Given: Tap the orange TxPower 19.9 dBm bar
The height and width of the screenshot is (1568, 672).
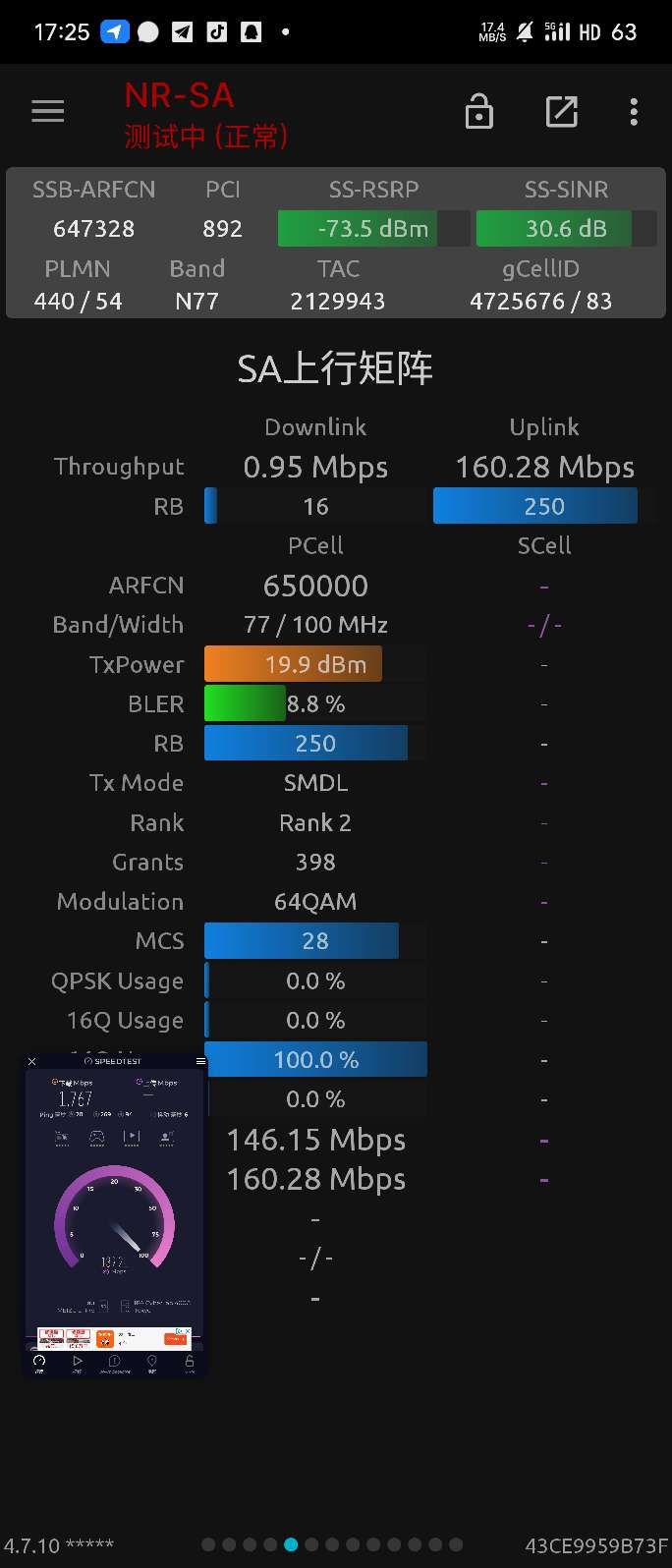Looking at the screenshot, I should pos(293,665).
